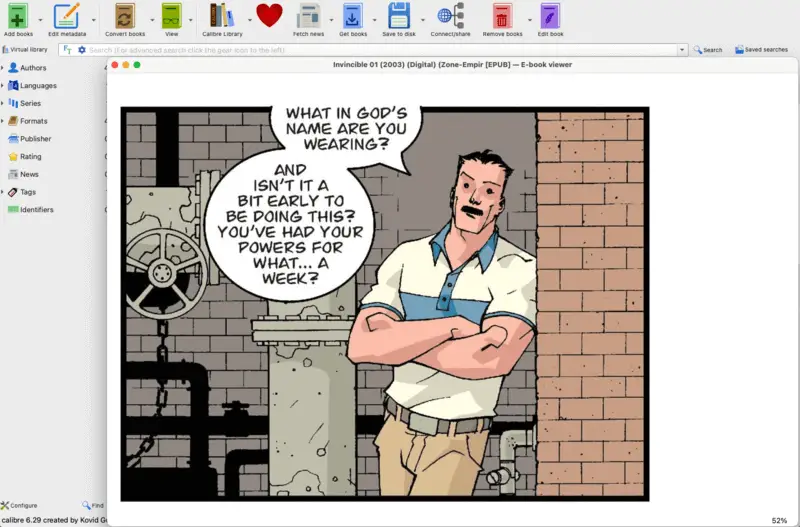This screenshot has width=800, height=527.
Task: Click the Configure button
Action: (x=19, y=505)
